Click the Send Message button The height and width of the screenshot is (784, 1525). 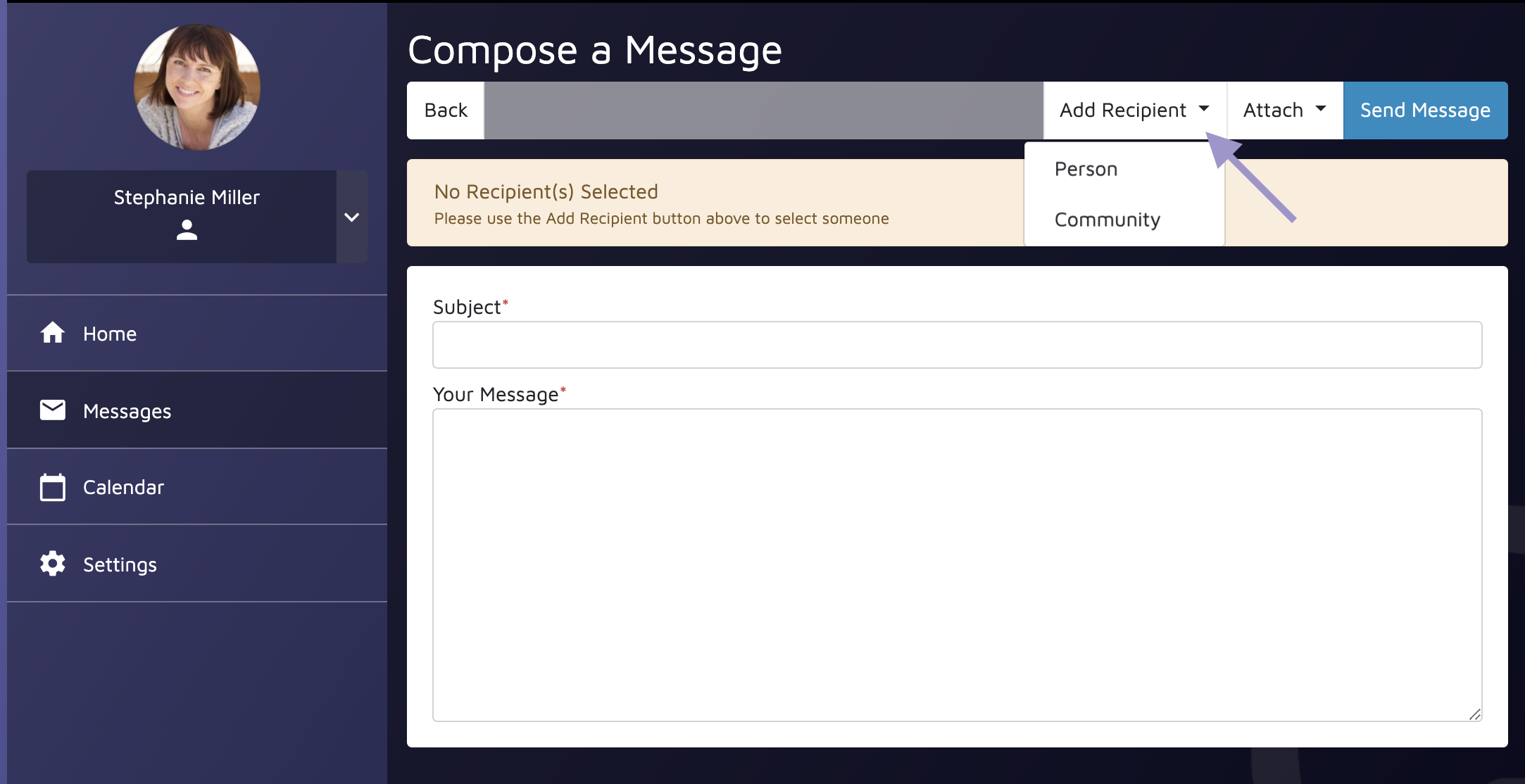click(1426, 110)
